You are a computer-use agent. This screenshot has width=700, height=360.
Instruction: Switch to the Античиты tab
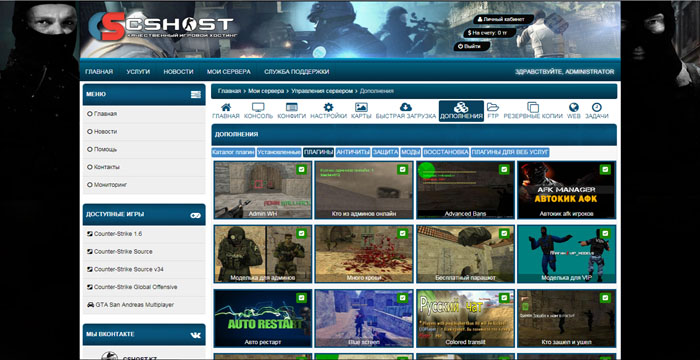point(353,152)
